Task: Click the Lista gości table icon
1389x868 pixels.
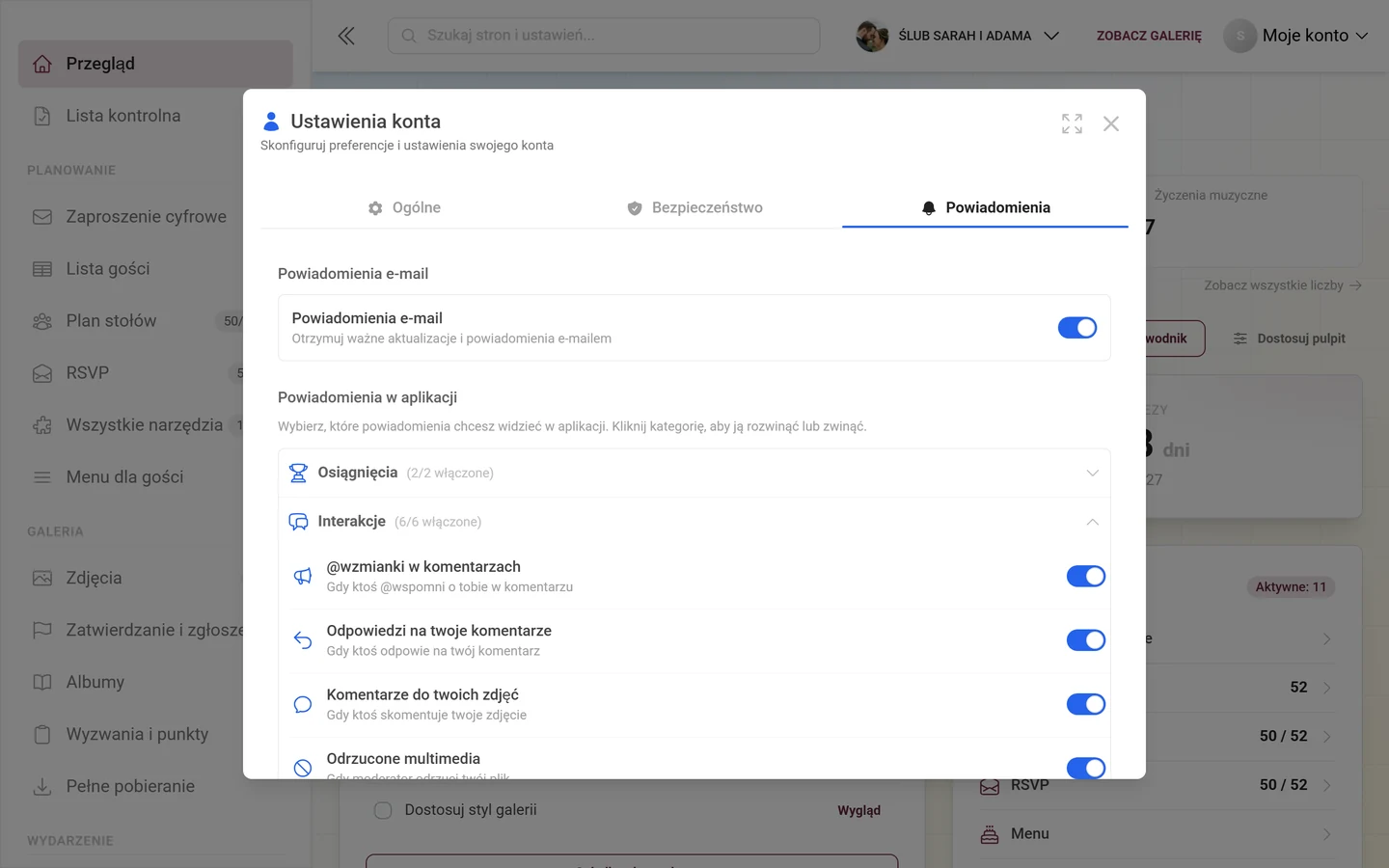Action: [x=42, y=269]
